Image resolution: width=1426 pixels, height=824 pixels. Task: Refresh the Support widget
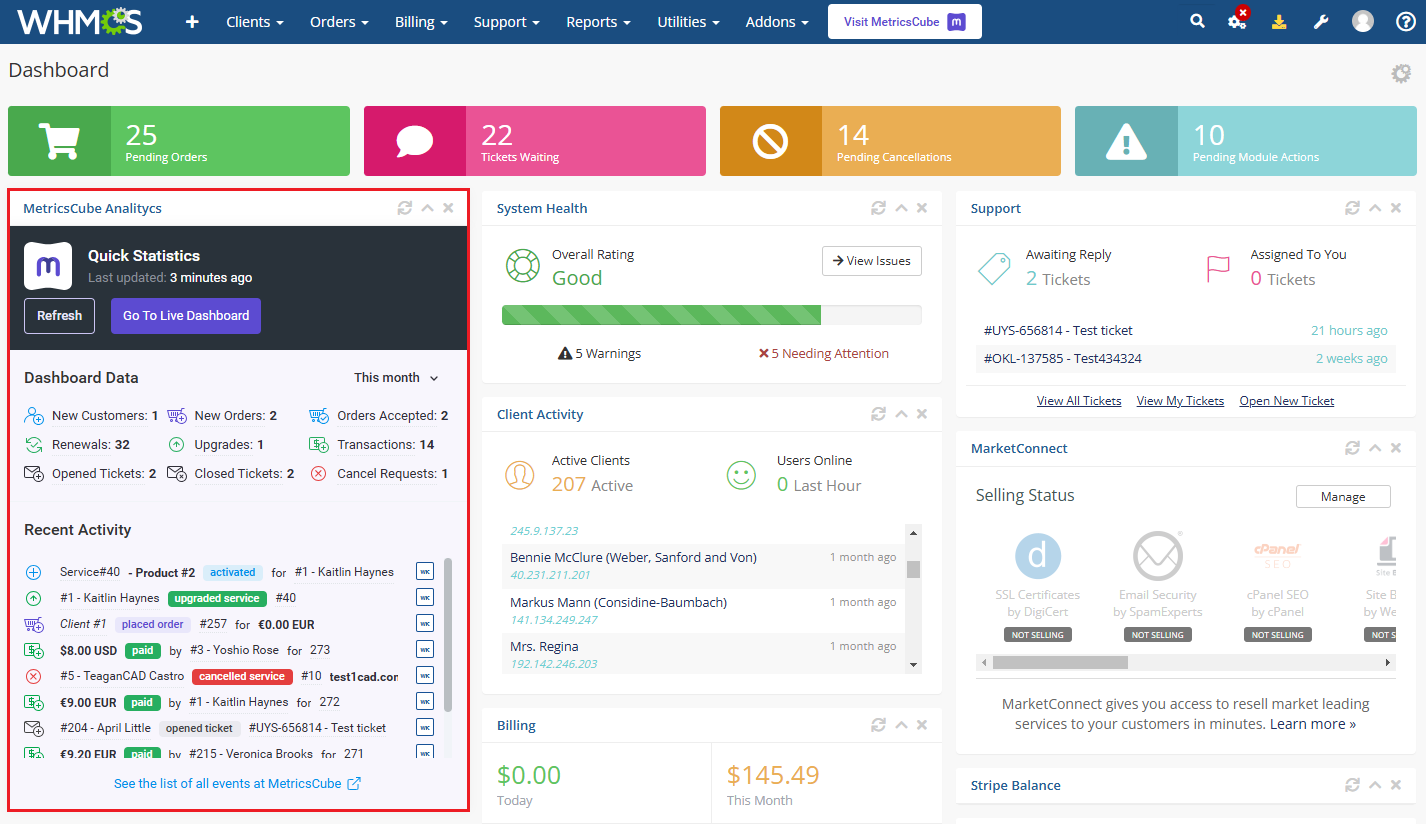tap(1352, 208)
